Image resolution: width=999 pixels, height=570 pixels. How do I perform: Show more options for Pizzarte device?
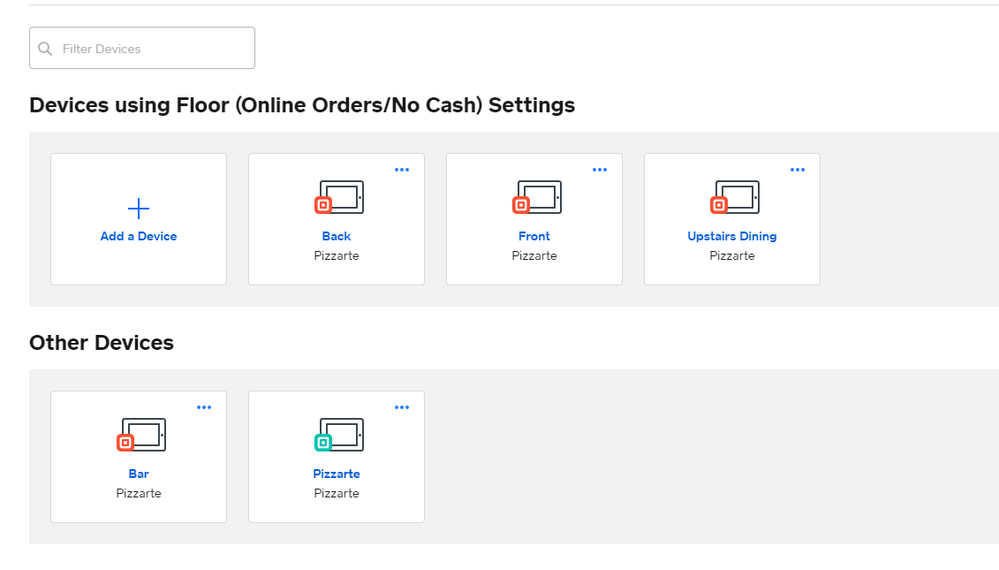point(402,408)
